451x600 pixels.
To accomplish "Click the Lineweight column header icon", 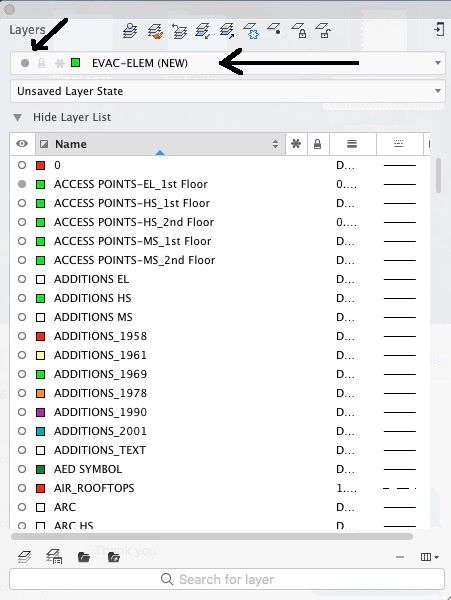I will pos(352,144).
